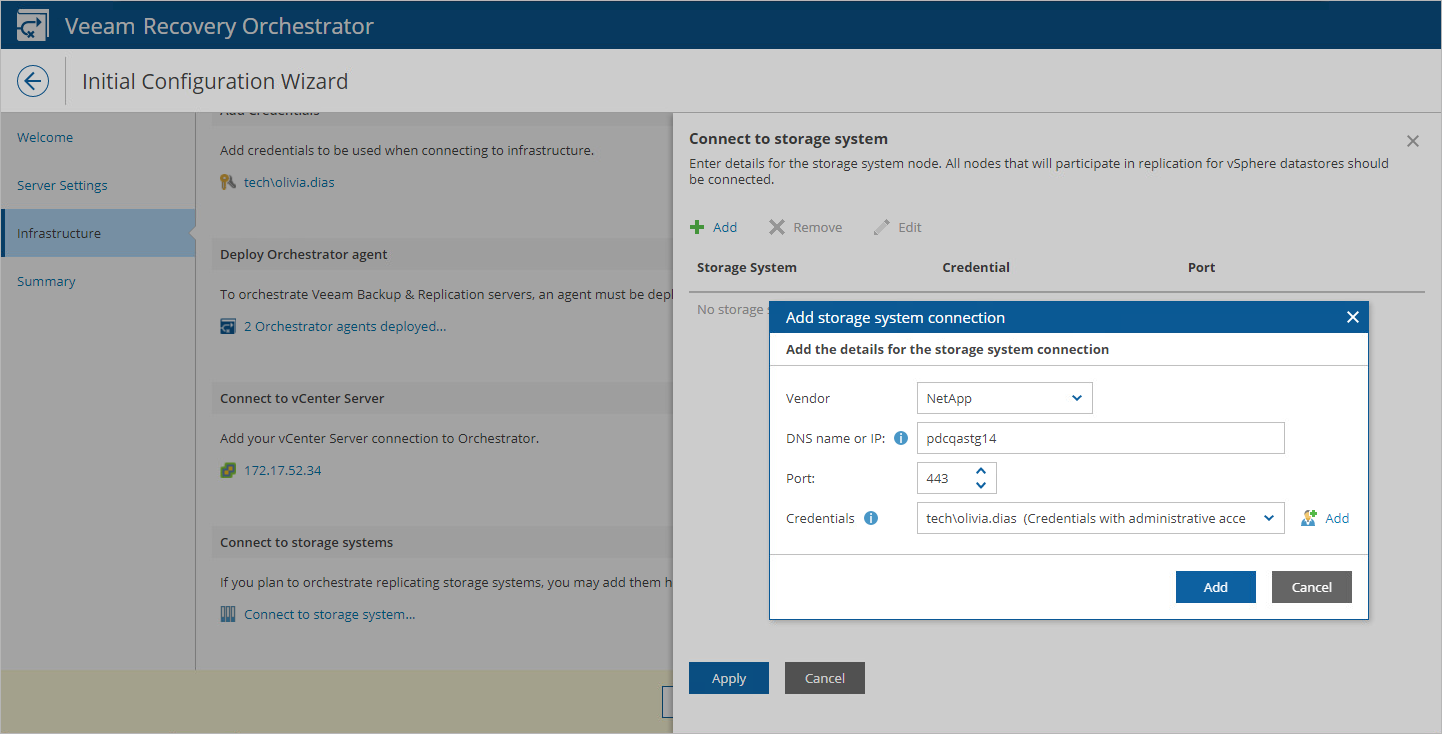Click the green plus Add icon
This screenshot has width=1442, height=734.
pos(697,228)
